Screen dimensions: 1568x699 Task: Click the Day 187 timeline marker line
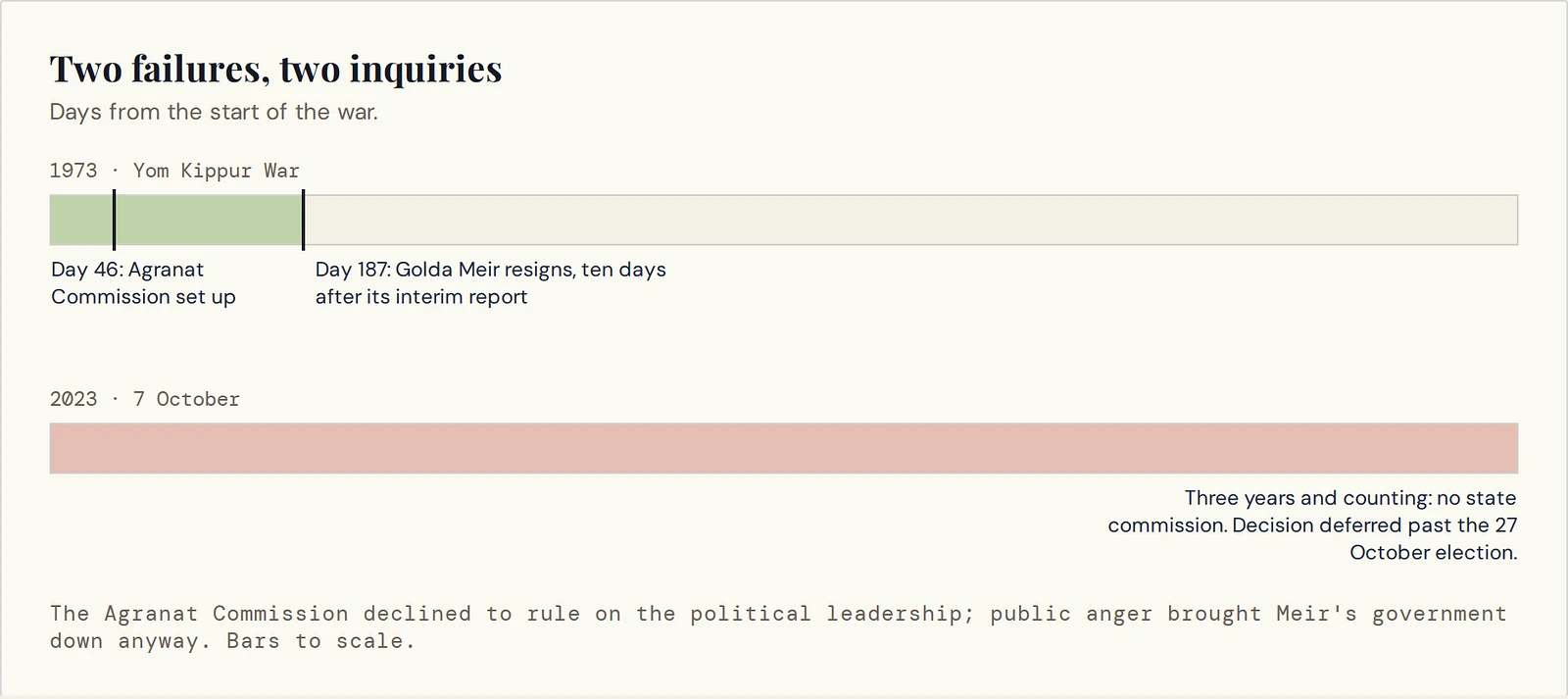coord(303,220)
